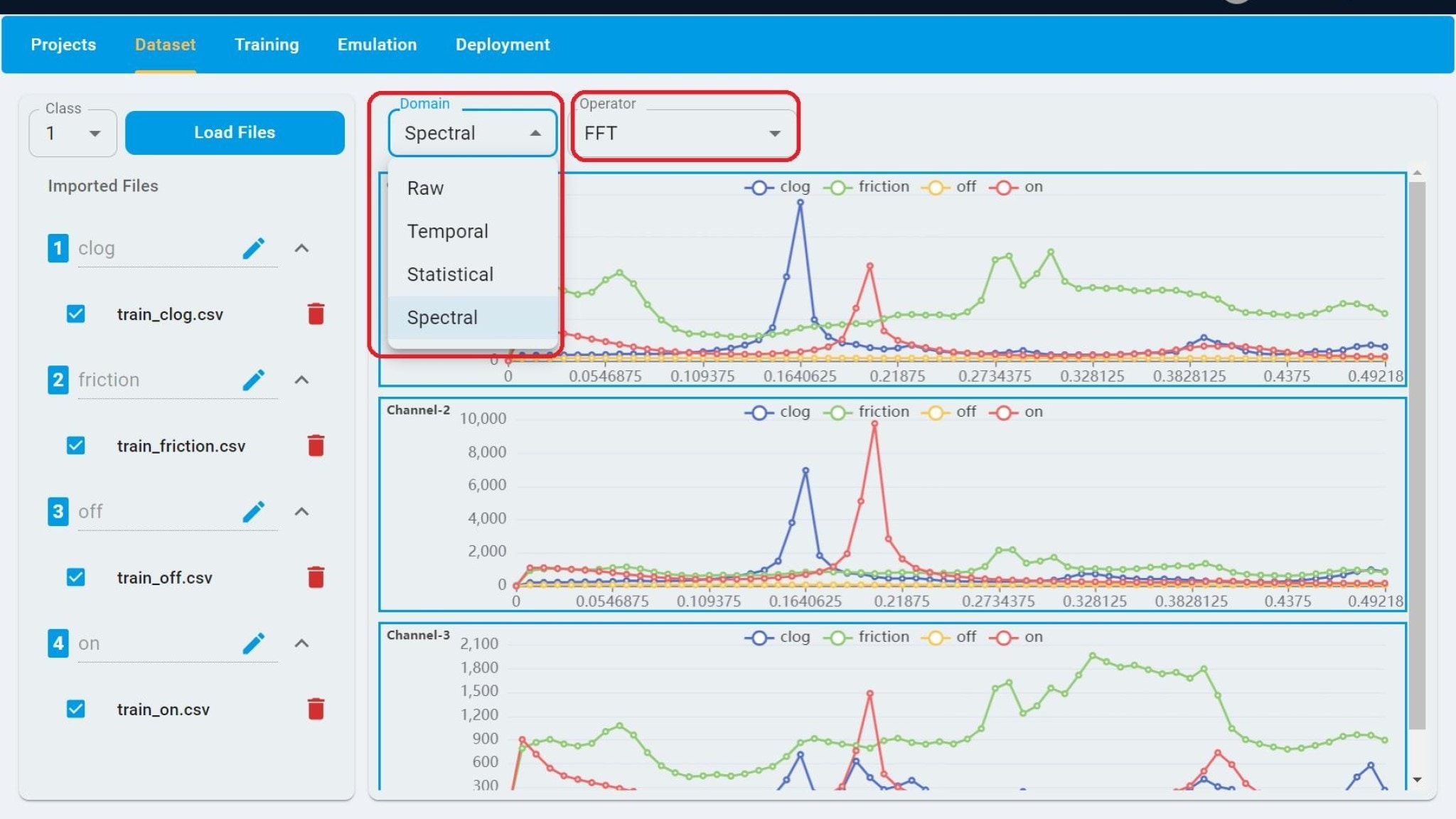
Task: Uncheck the train_on.csv checkbox
Action: point(75,709)
